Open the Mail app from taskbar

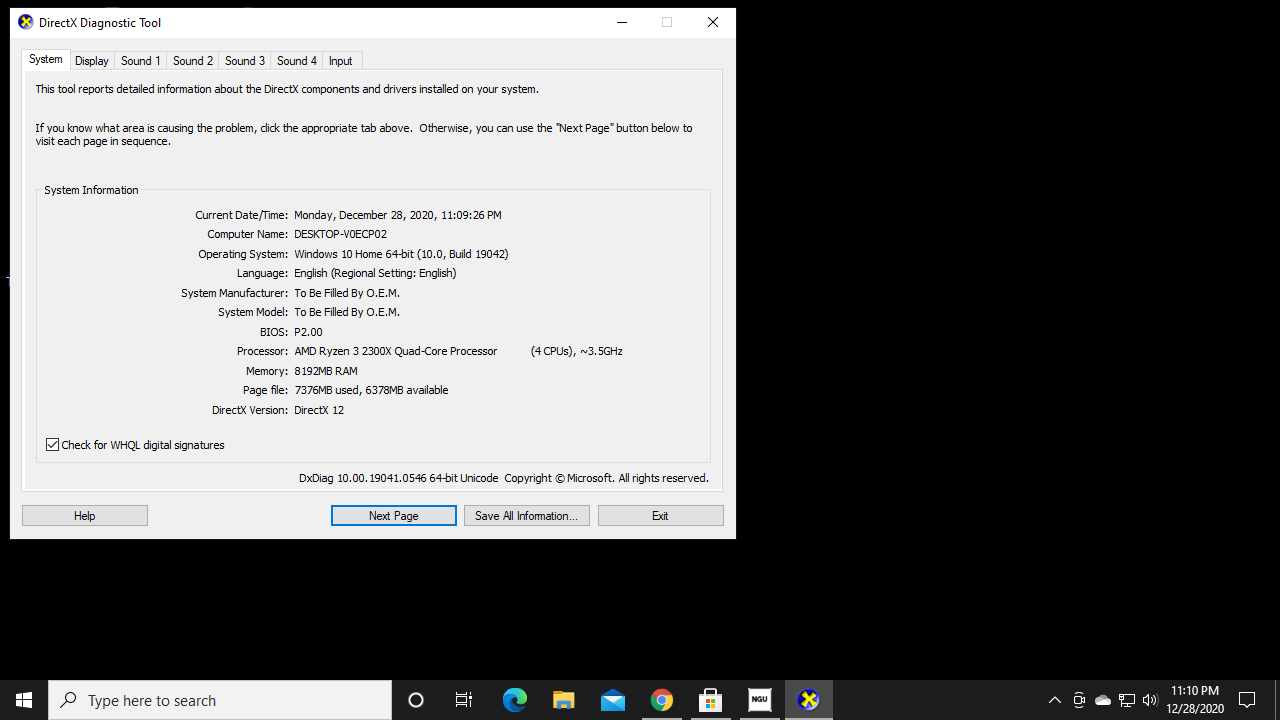(613, 700)
